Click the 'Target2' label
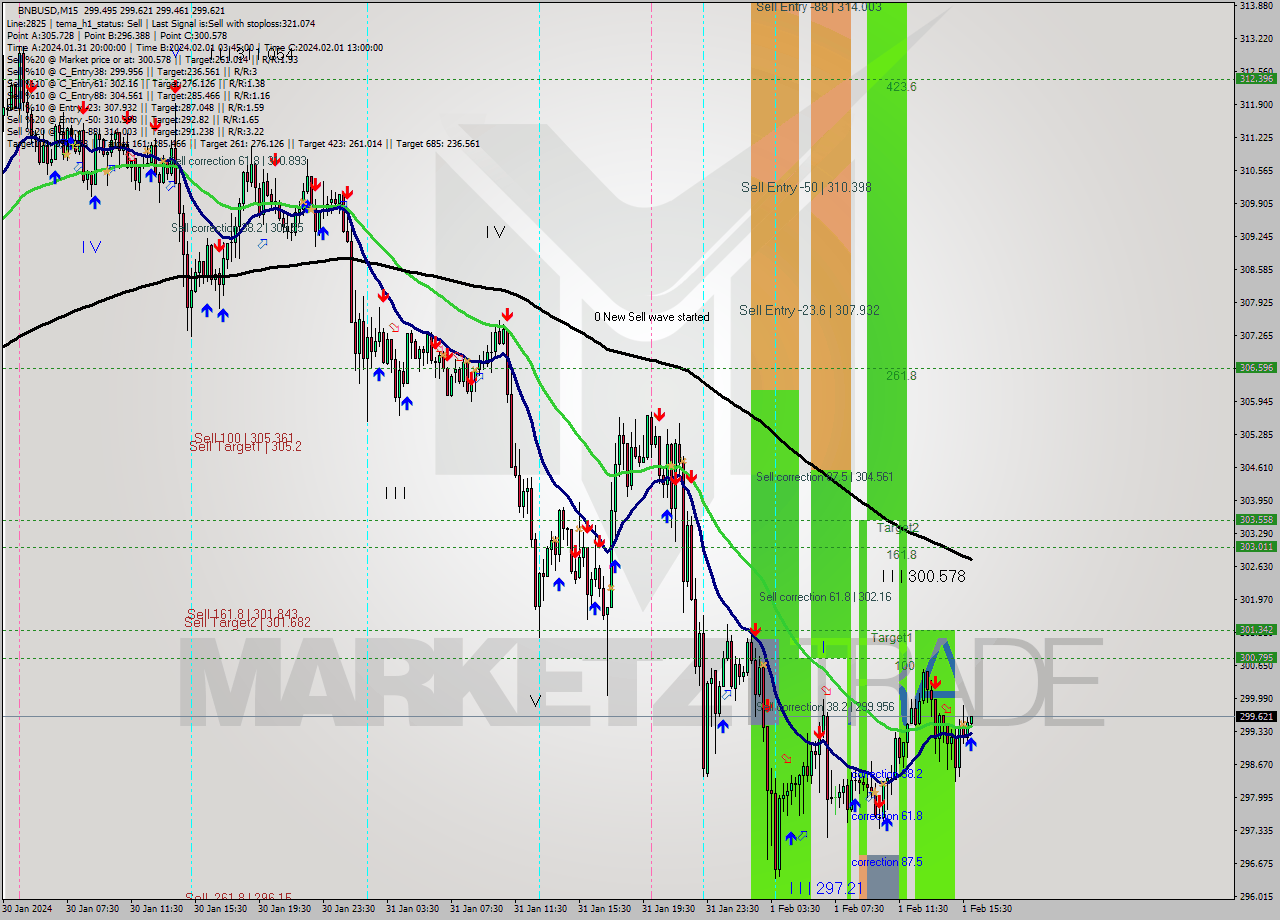Viewport: 1280px width, 920px height. 897,527
